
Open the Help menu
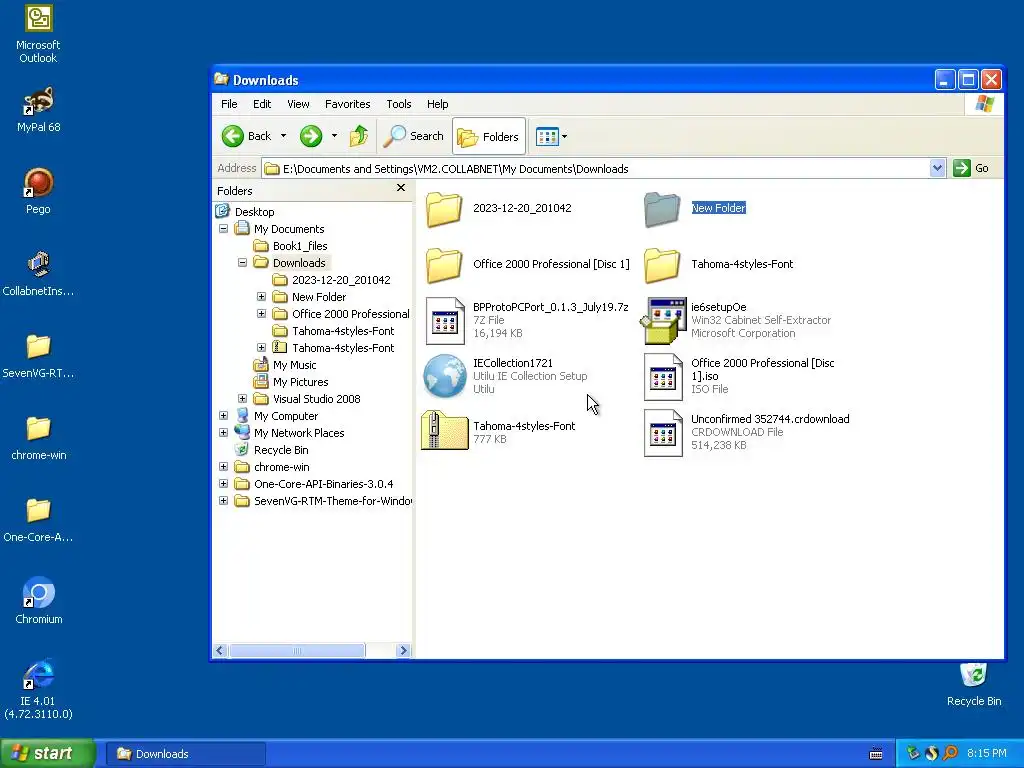[x=438, y=104]
